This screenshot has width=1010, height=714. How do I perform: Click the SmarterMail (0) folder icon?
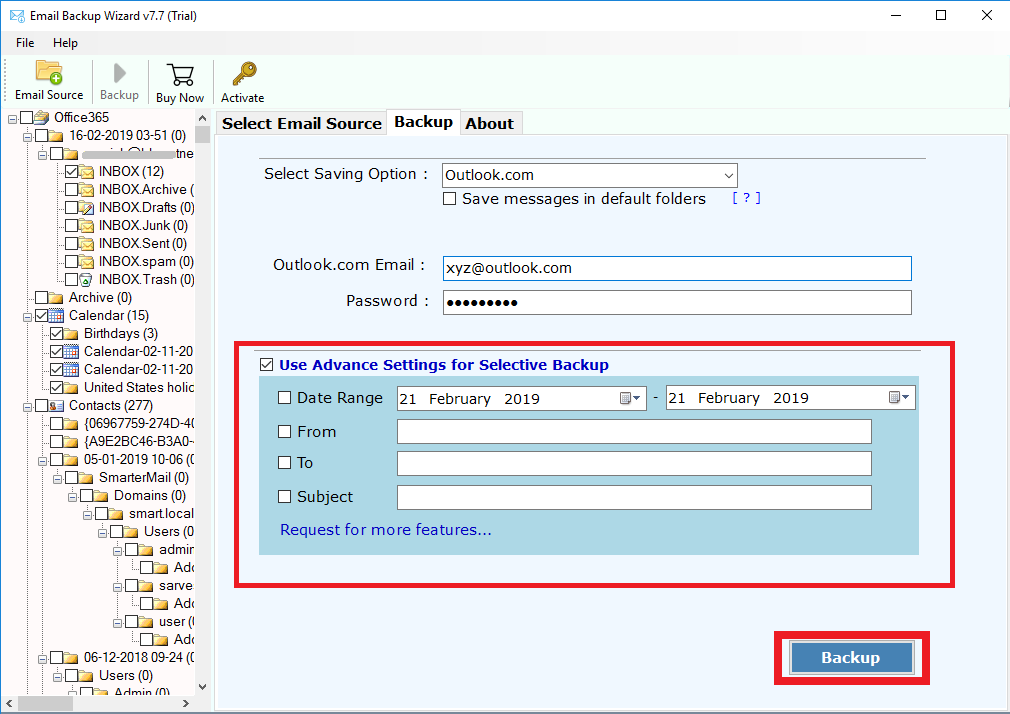[86, 478]
